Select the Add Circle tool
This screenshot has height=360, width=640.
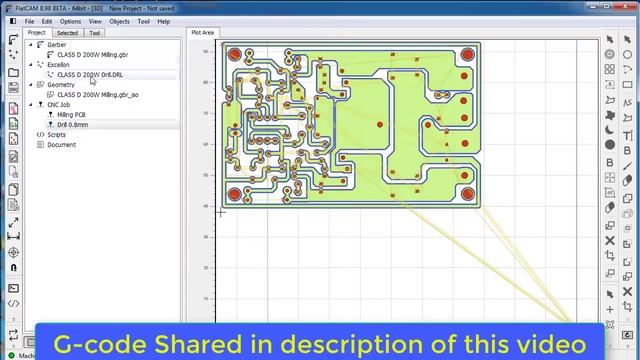(627, 54)
